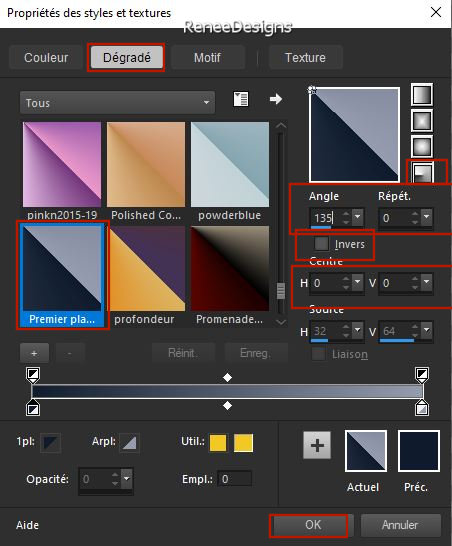
Task: Confirm with the OK button
Action: pyautogui.click(x=313, y=525)
